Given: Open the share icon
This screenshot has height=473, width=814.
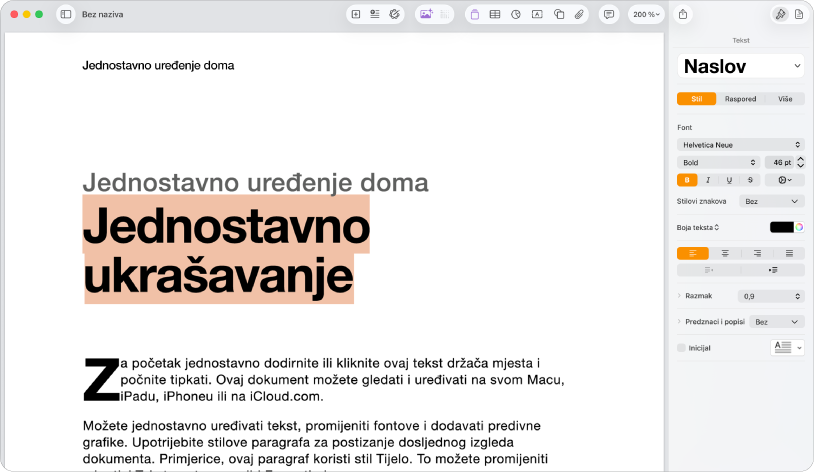Looking at the screenshot, I should tap(683, 15).
